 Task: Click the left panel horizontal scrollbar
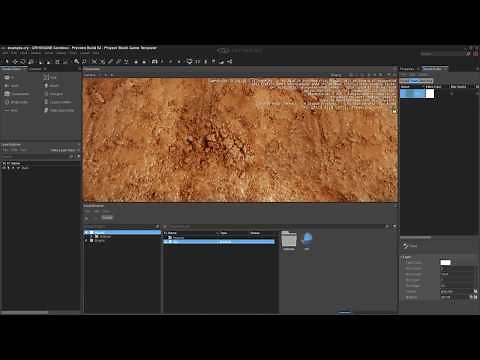(24, 312)
